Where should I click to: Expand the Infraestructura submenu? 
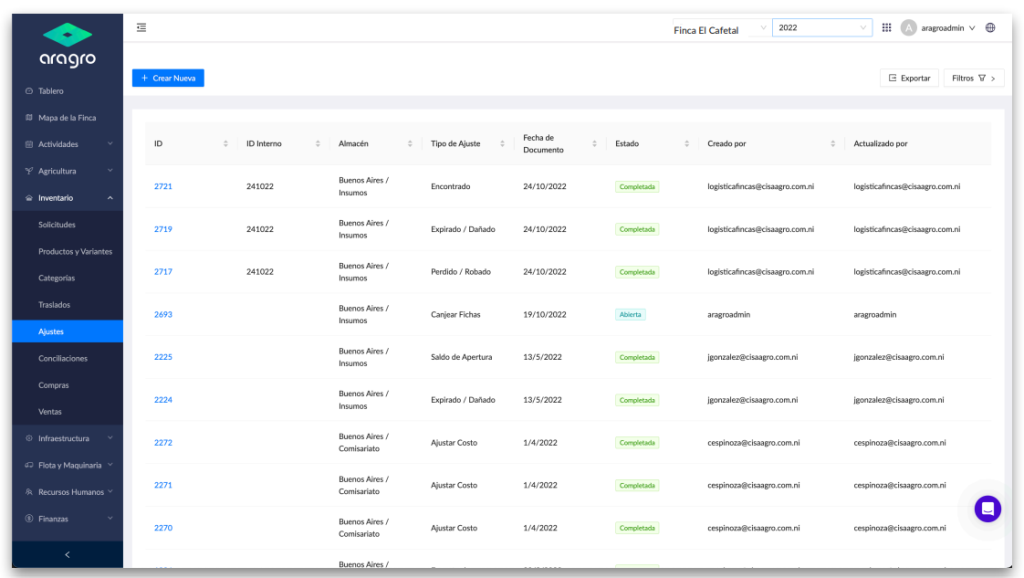(x=110, y=438)
